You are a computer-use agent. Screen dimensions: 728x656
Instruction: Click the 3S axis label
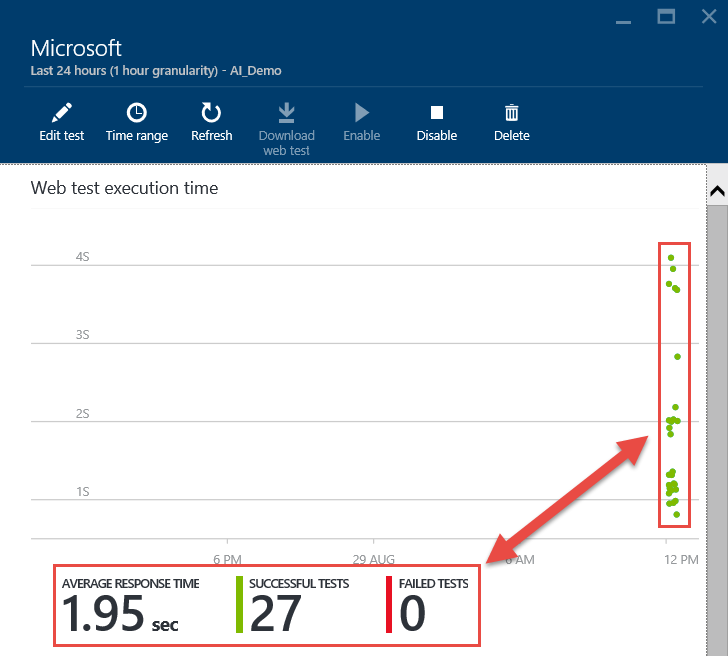[83, 335]
